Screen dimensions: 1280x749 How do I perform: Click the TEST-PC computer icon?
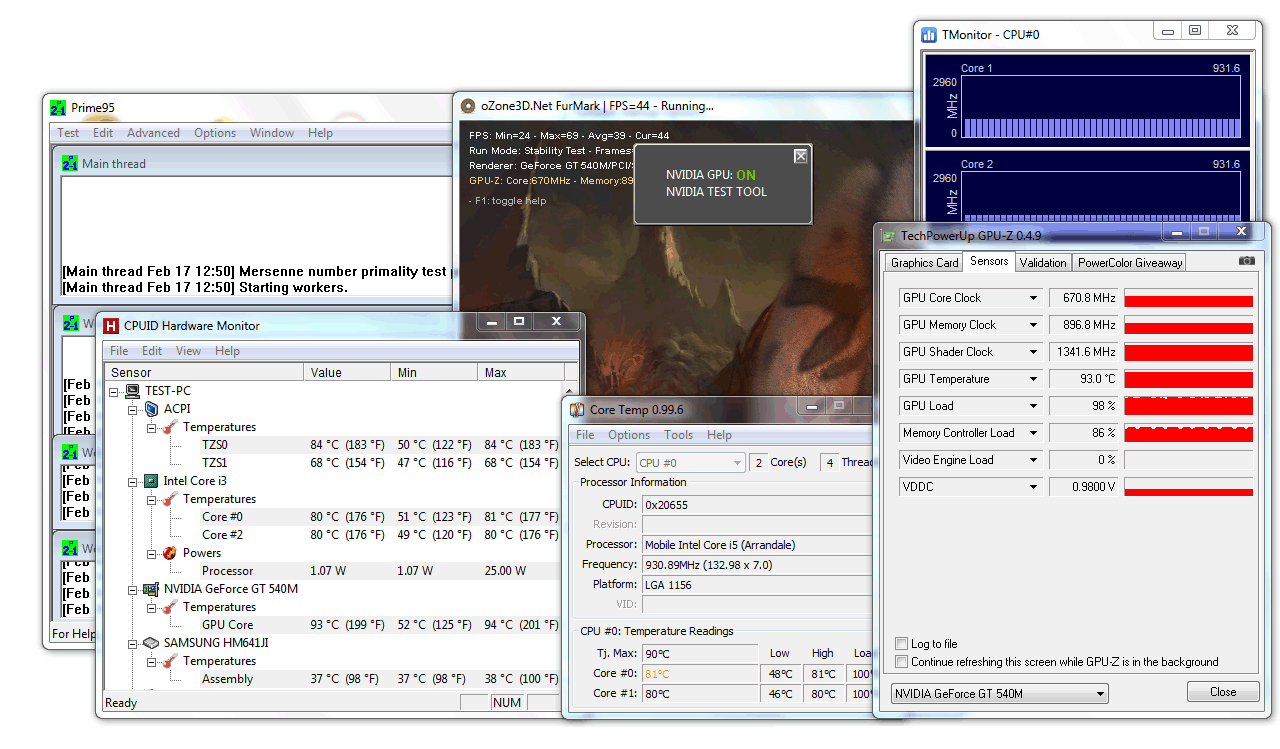[x=132, y=391]
